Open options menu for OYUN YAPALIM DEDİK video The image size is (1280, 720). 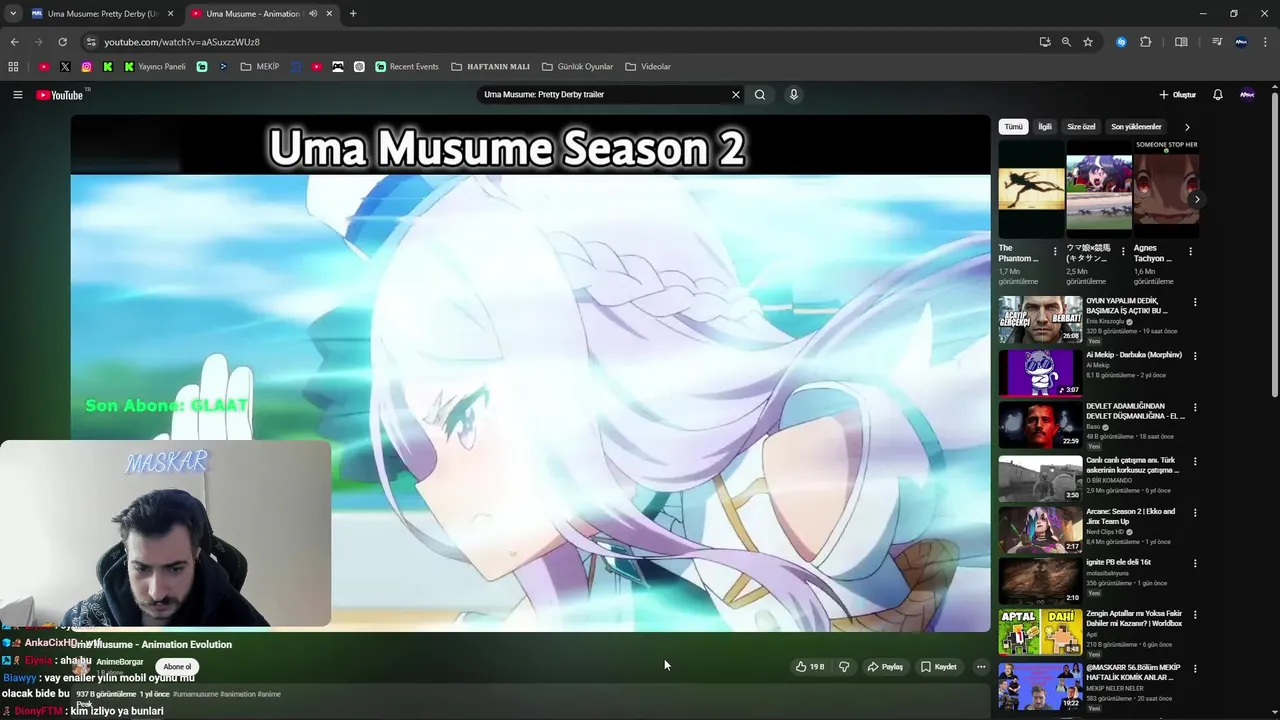click(1195, 302)
